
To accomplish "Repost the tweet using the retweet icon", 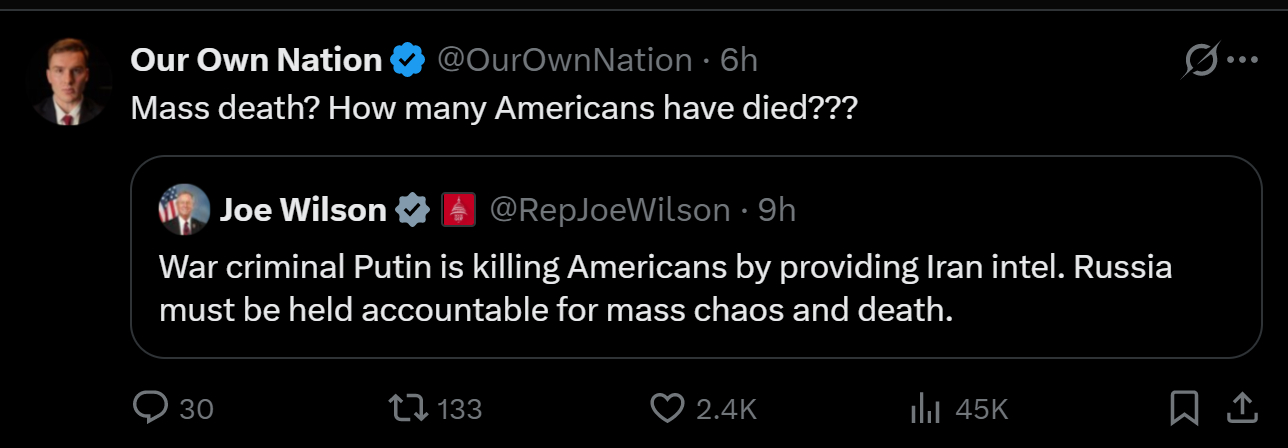I will (408, 408).
